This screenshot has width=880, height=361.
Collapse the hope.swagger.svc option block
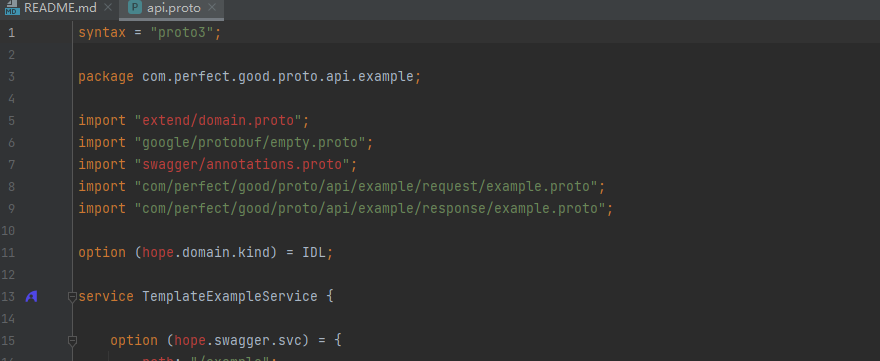72,340
